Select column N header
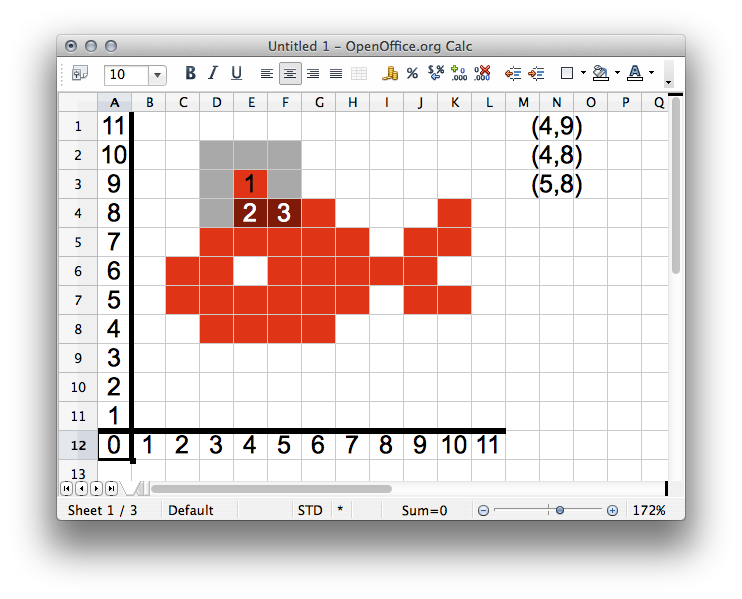This screenshot has height=599, width=742. coord(556,102)
